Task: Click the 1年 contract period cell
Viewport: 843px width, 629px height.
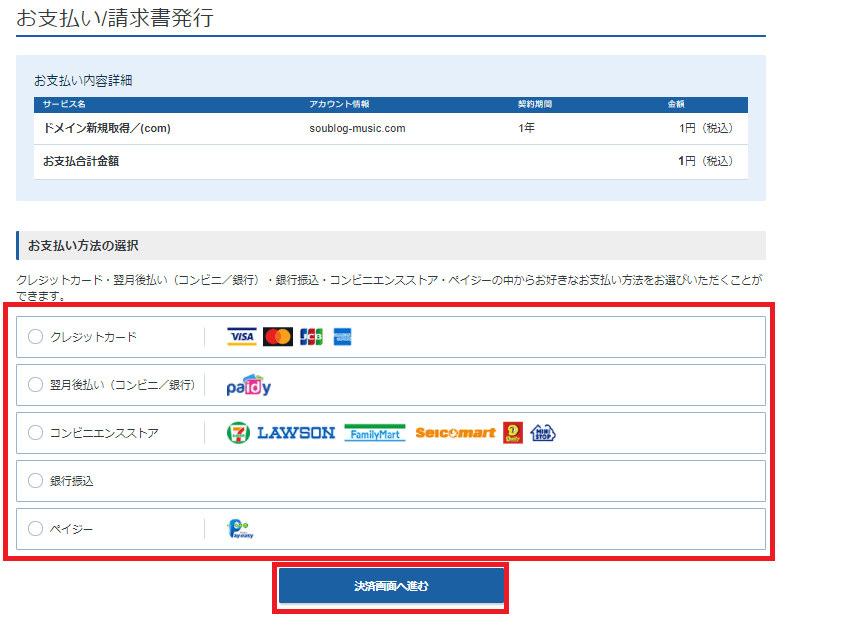Action: tap(526, 128)
